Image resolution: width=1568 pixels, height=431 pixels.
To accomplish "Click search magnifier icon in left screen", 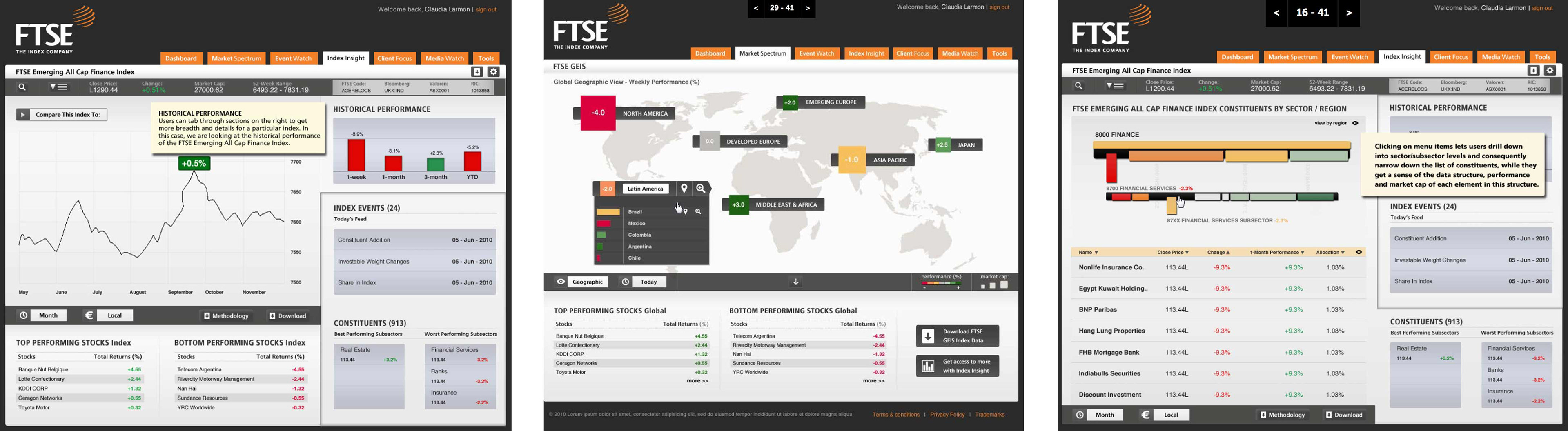I will click(x=22, y=87).
